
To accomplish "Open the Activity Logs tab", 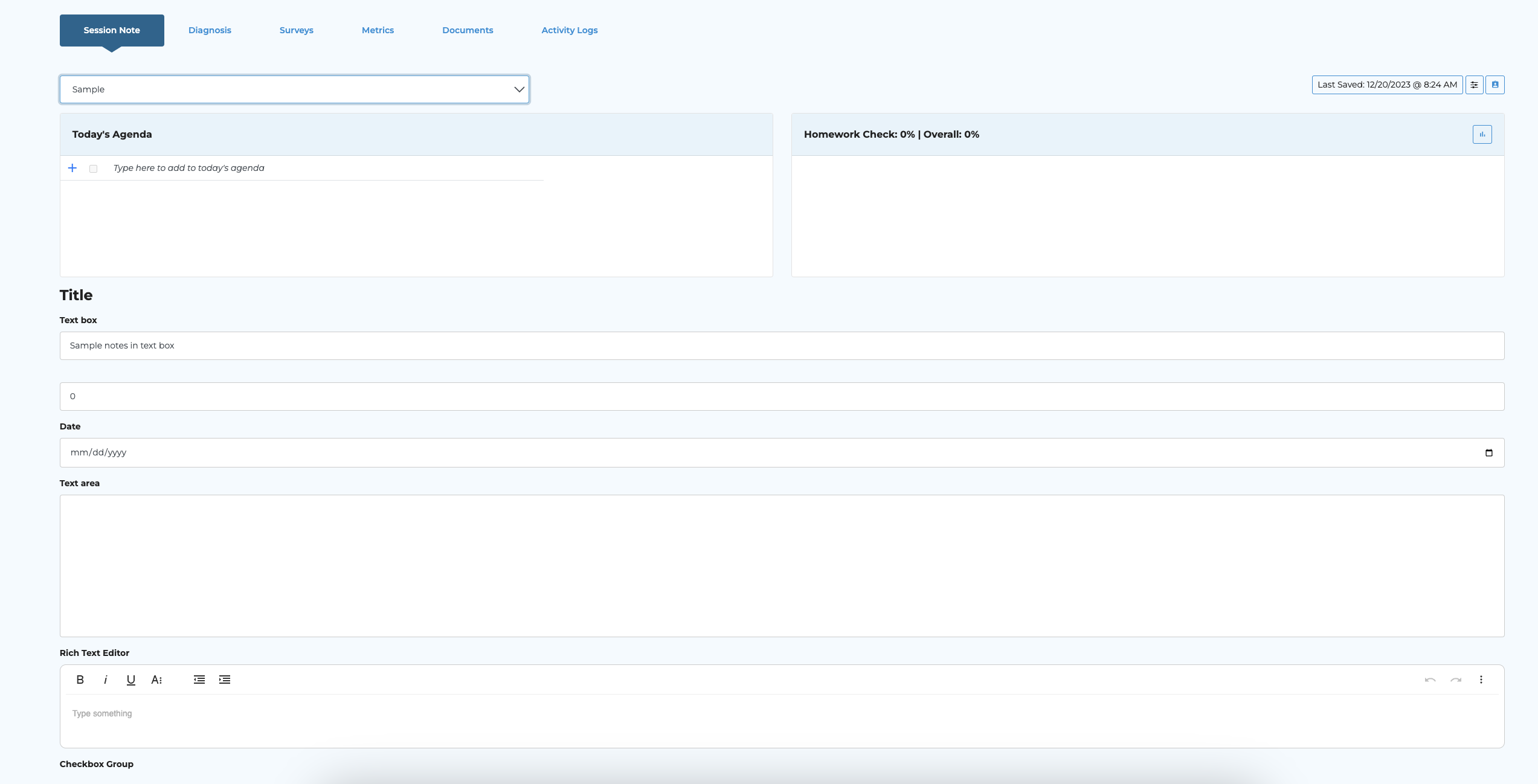I will click(569, 30).
